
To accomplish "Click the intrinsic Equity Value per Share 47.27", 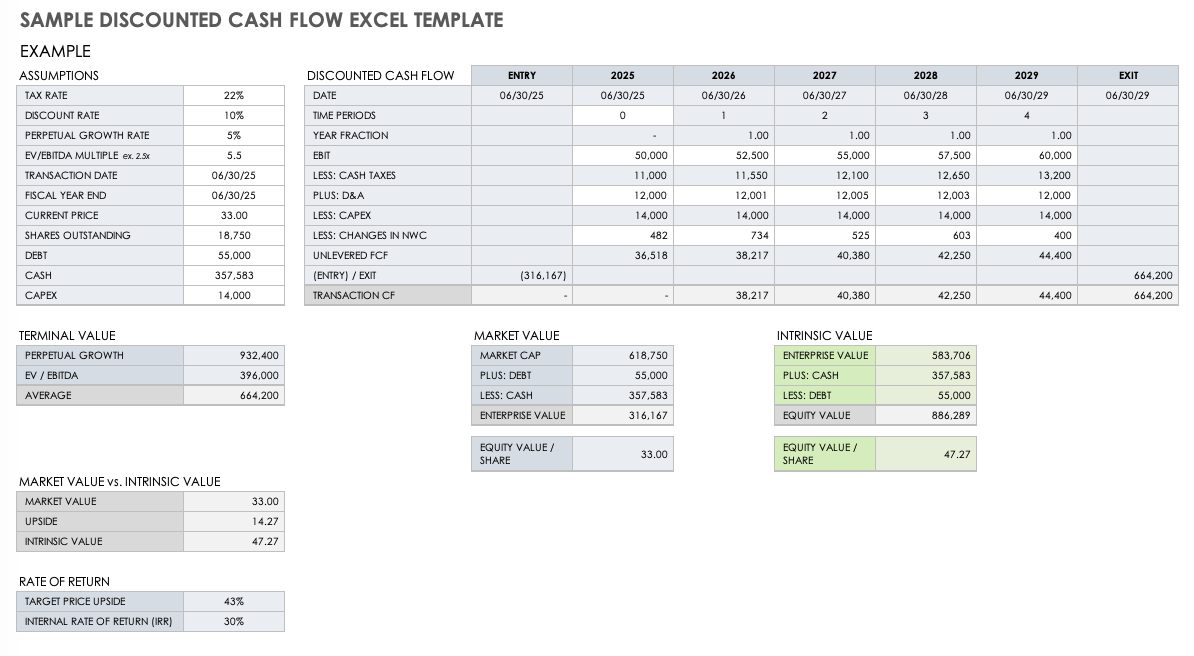I will pyautogui.click(x=925, y=454).
